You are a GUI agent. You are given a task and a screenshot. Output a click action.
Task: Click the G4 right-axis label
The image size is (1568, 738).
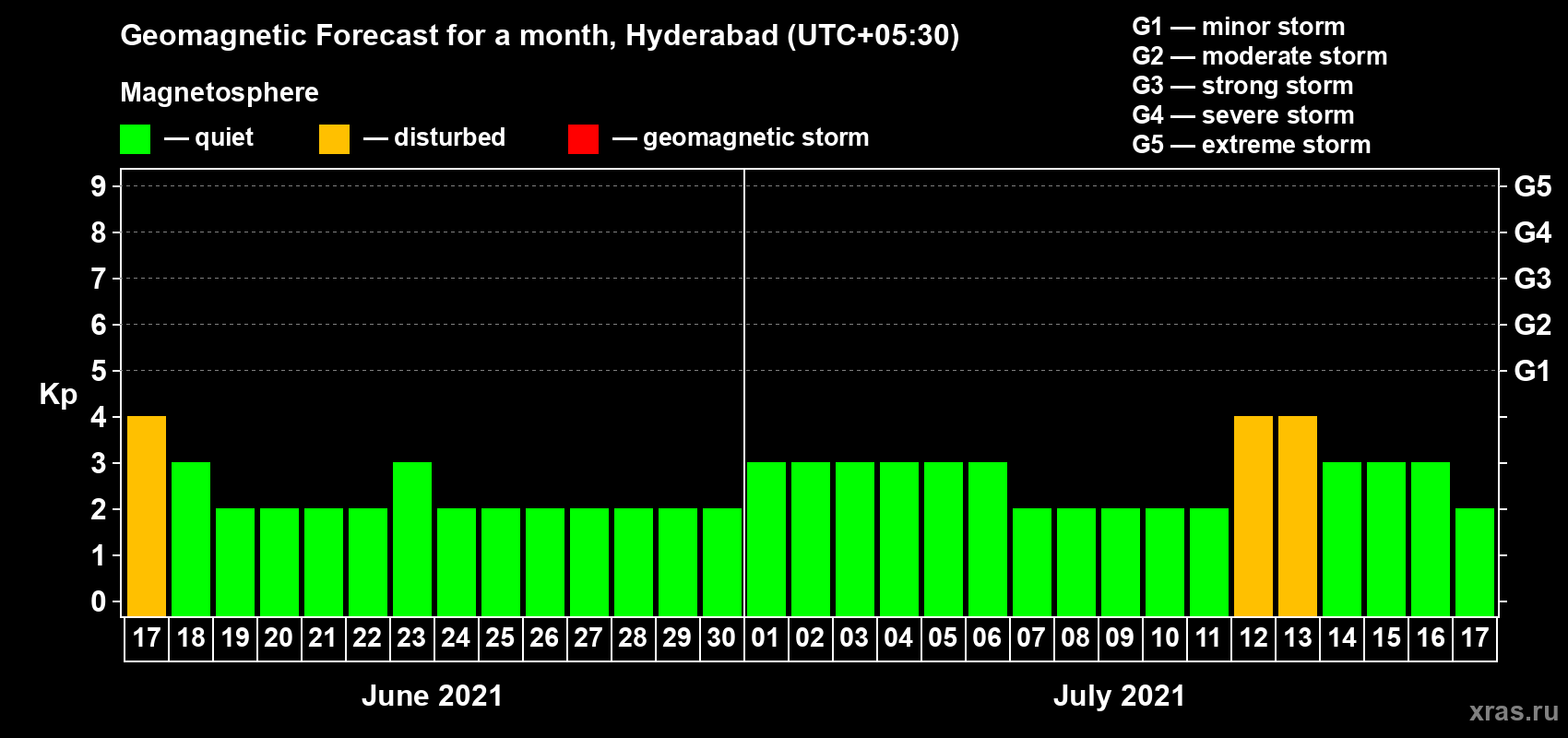click(1532, 232)
